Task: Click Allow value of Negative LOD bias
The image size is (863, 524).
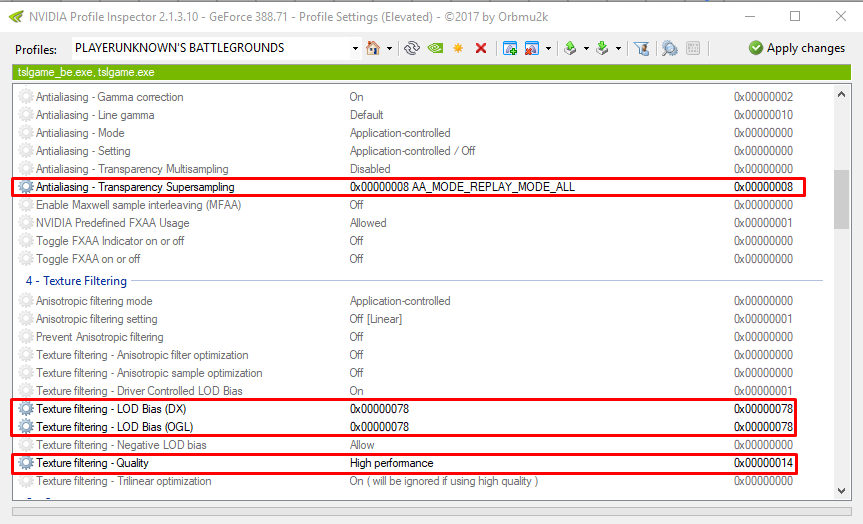Action: pyautogui.click(x=362, y=445)
